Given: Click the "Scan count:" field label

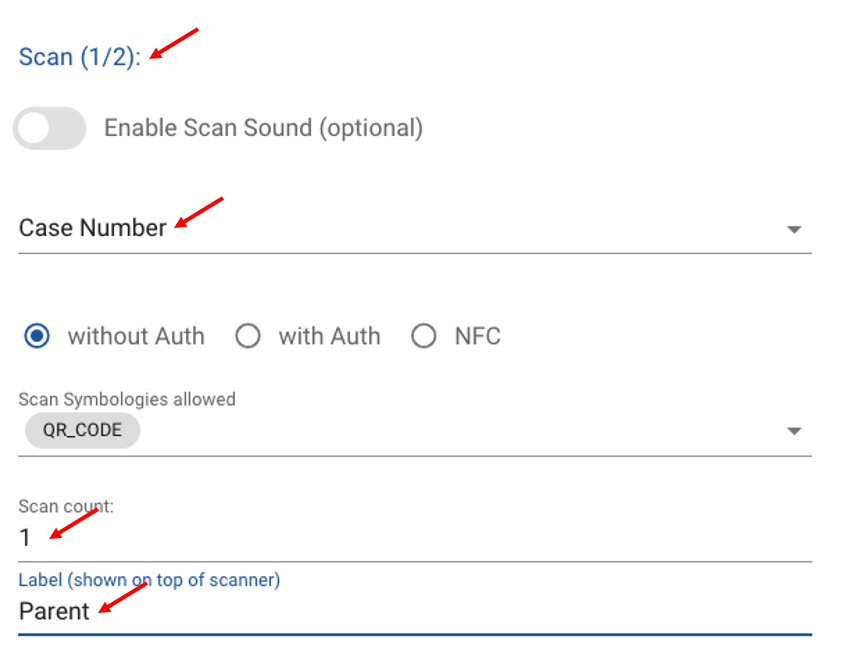Looking at the screenshot, I should [66, 507].
